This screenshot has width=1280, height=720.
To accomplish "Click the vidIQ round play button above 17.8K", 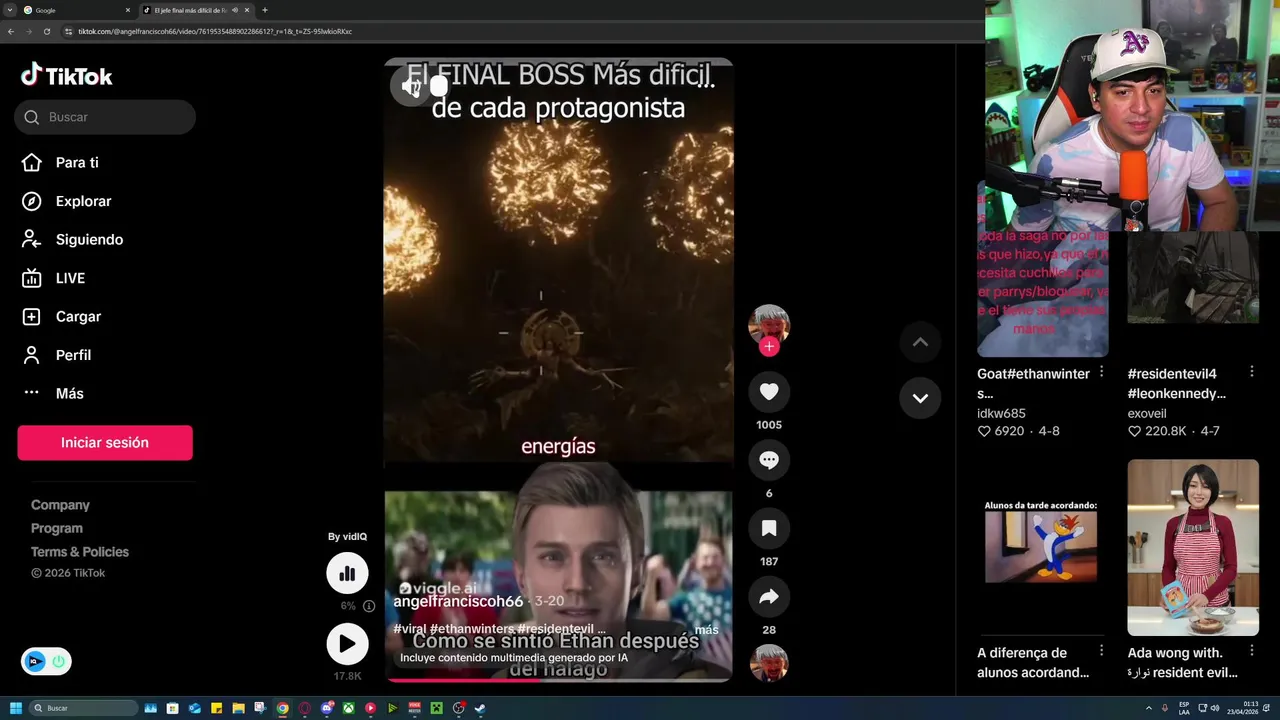I will point(347,645).
